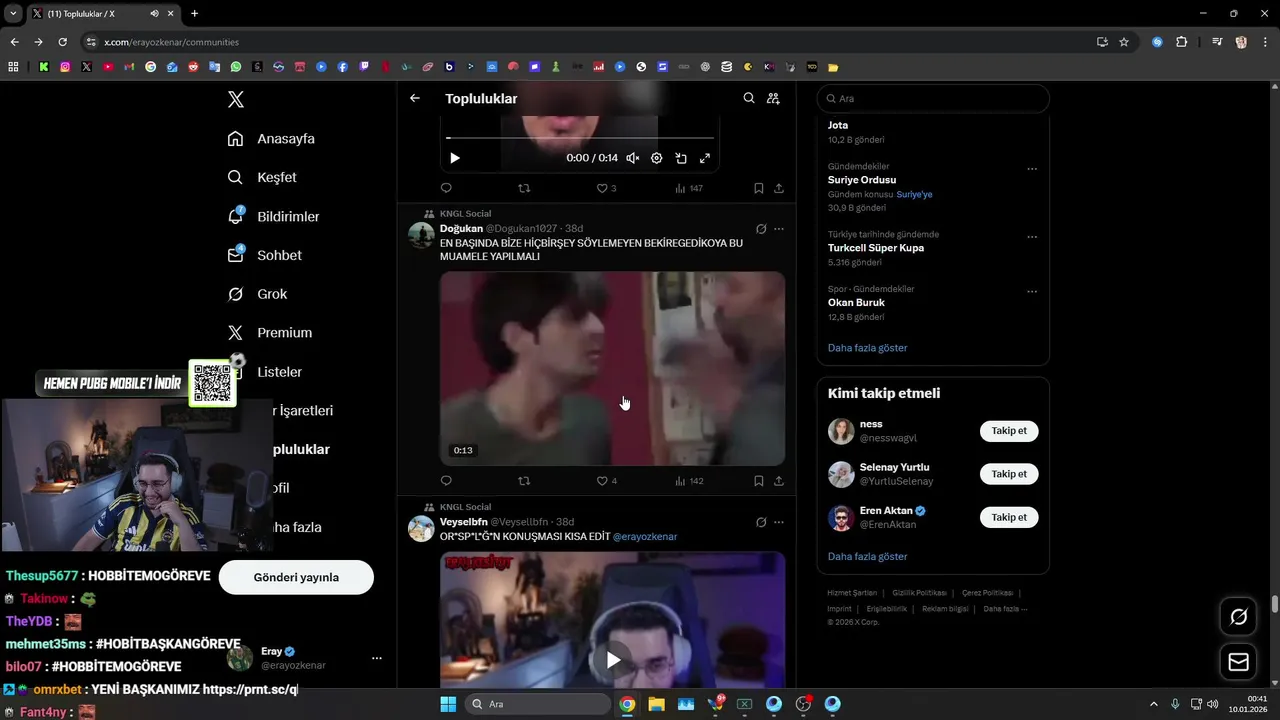Click Gönderi yayınla post button
This screenshot has height=720, width=1280.
point(296,577)
